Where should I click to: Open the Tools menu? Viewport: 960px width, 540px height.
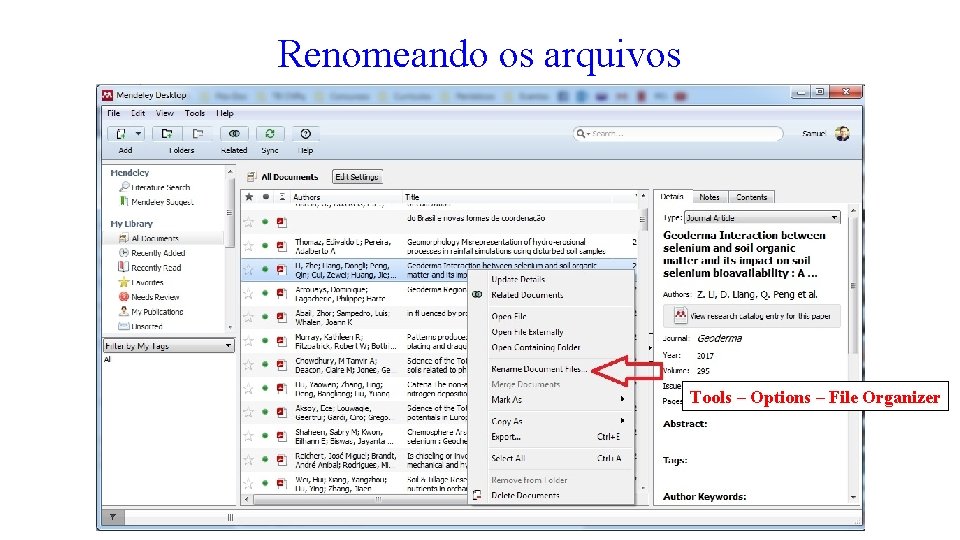(x=195, y=113)
